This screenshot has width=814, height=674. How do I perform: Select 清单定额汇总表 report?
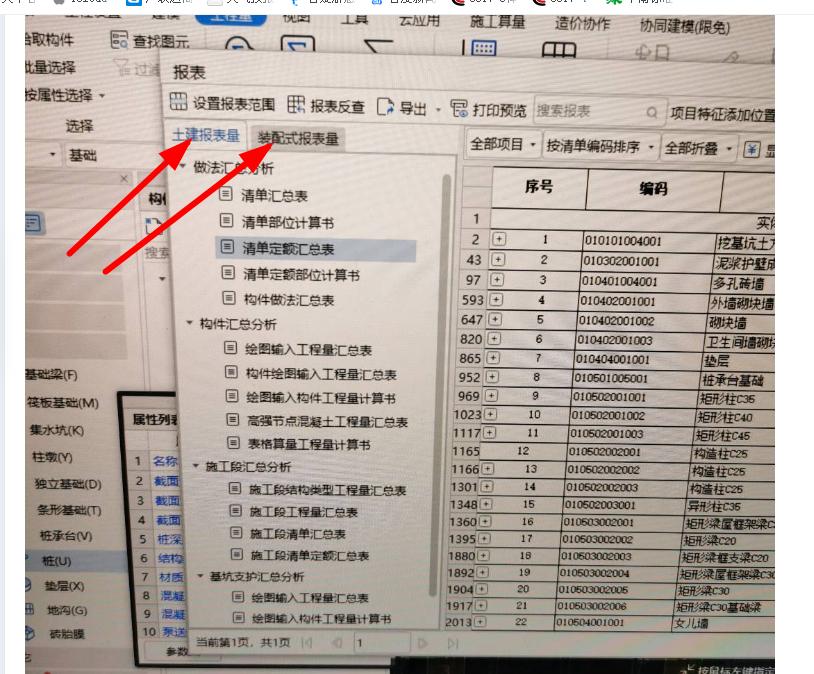tap(316, 248)
